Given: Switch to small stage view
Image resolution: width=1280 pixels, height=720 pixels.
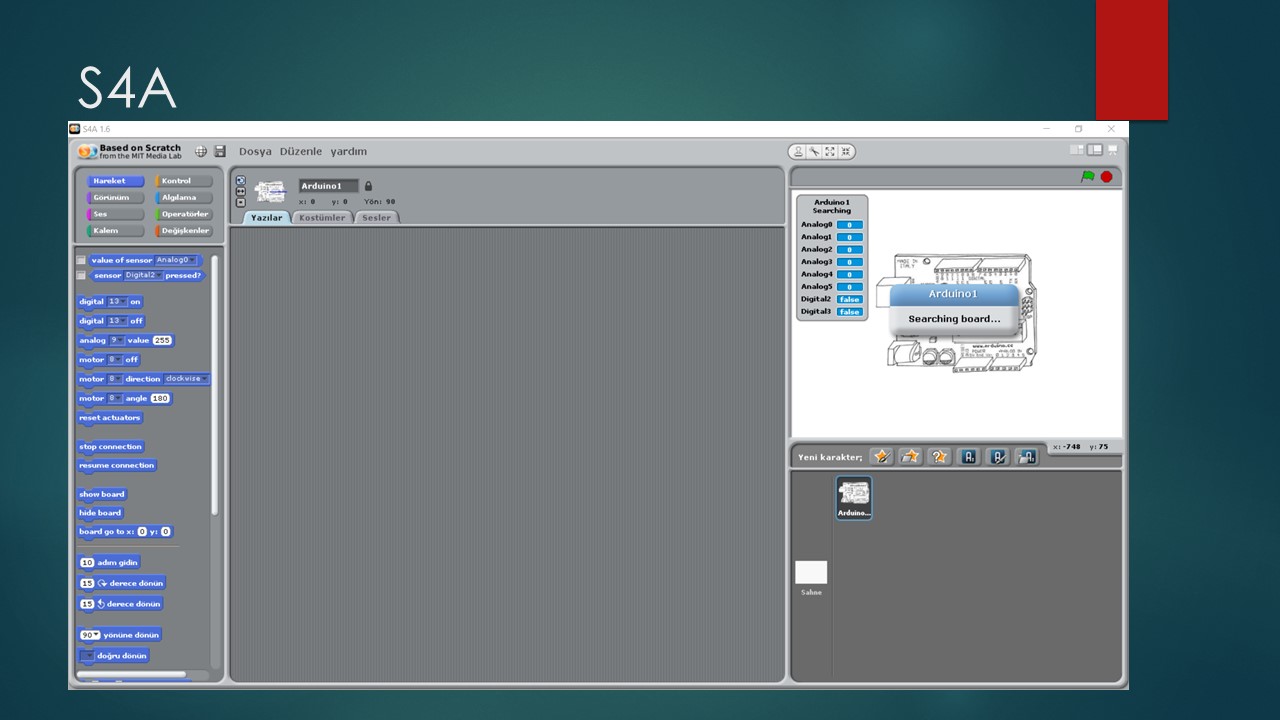Looking at the screenshot, I should tap(1077, 150).
